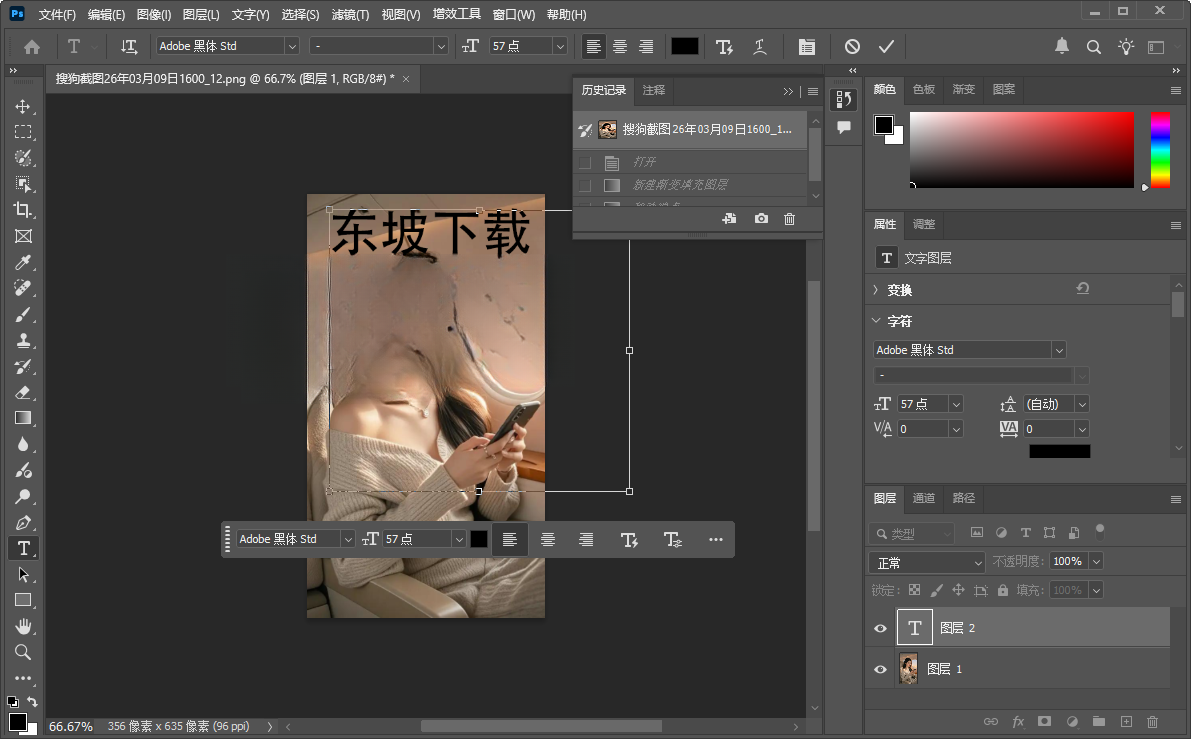Screen dimensions: 1191x739
Task: Select the Move tool
Action: point(23,106)
